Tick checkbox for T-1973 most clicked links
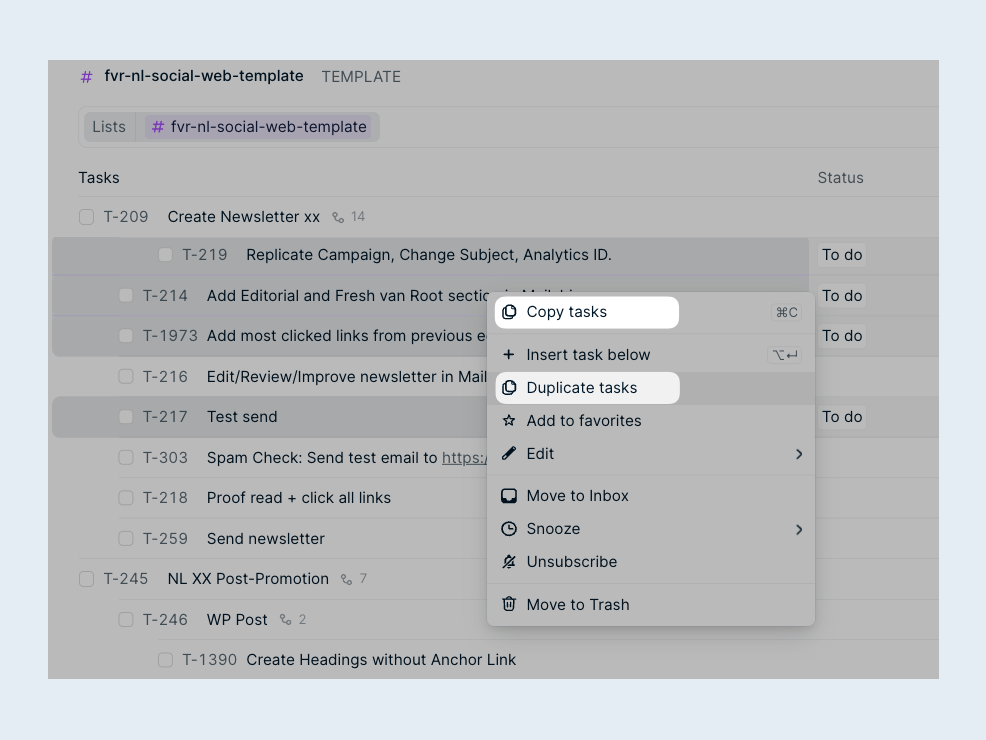The image size is (986, 740). (x=126, y=336)
